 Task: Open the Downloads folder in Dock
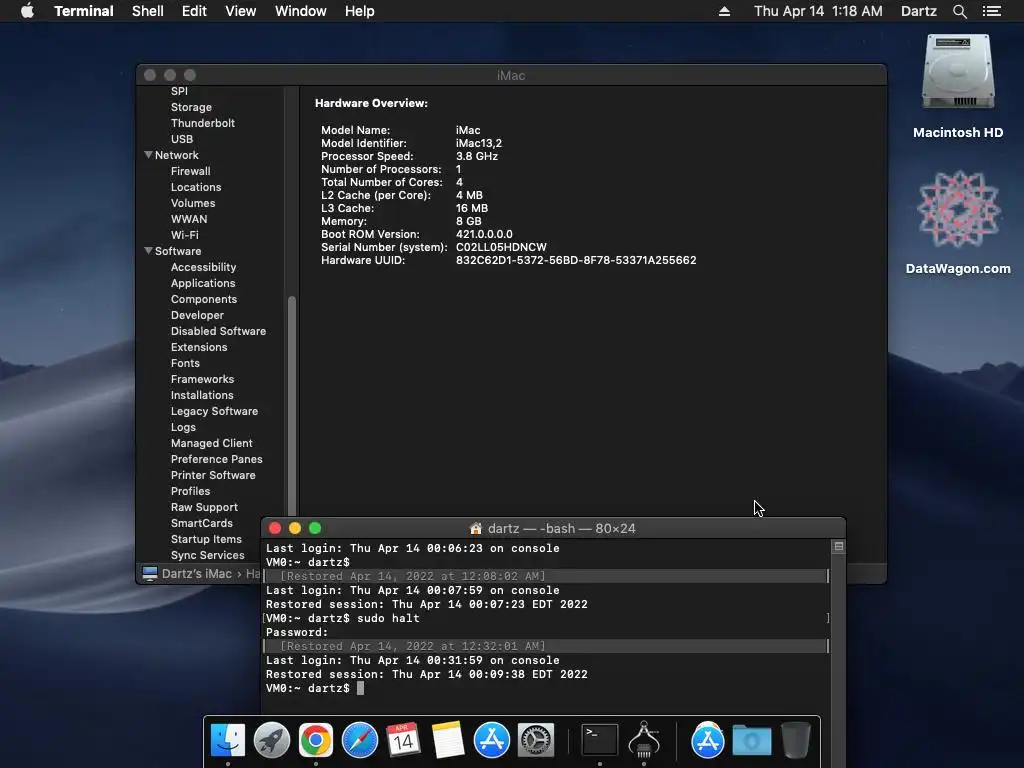(752, 741)
